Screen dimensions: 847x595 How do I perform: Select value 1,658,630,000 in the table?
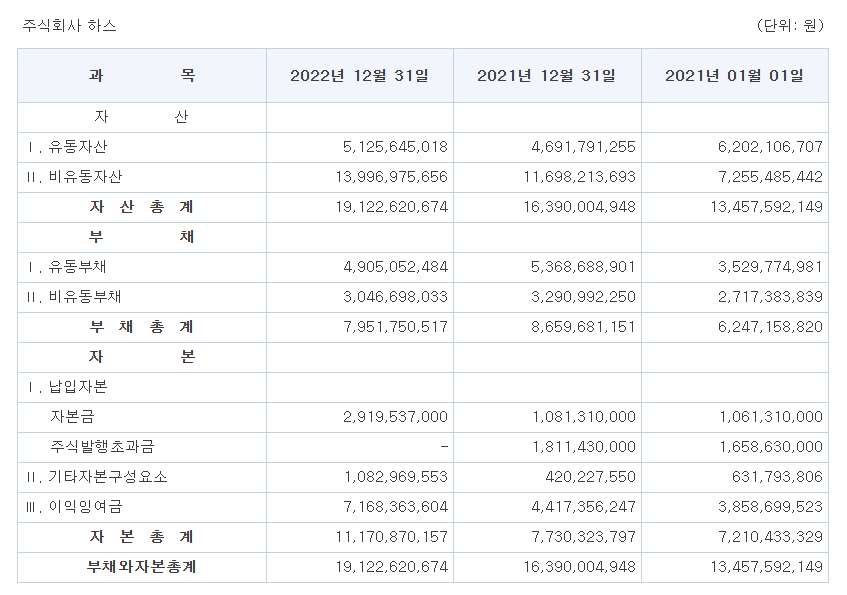click(x=771, y=447)
